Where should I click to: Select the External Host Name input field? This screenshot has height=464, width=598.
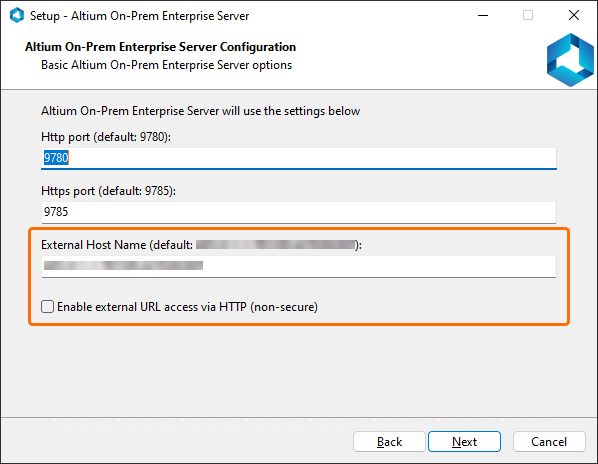[x=299, y=266]
